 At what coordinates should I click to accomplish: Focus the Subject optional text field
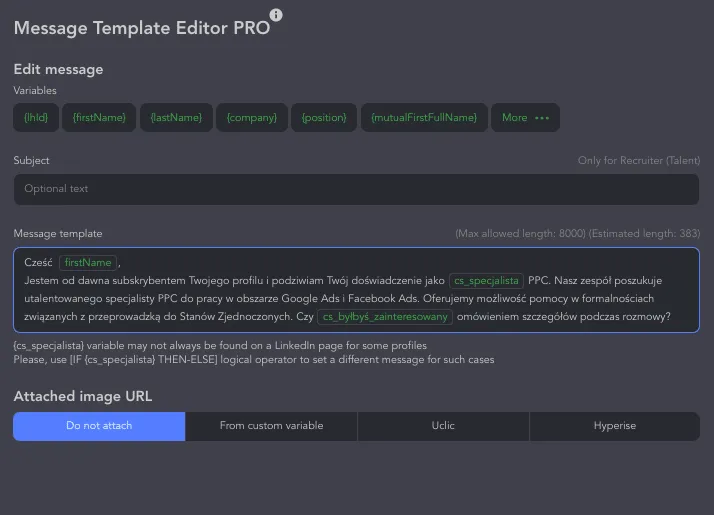[x=356, y=189]
